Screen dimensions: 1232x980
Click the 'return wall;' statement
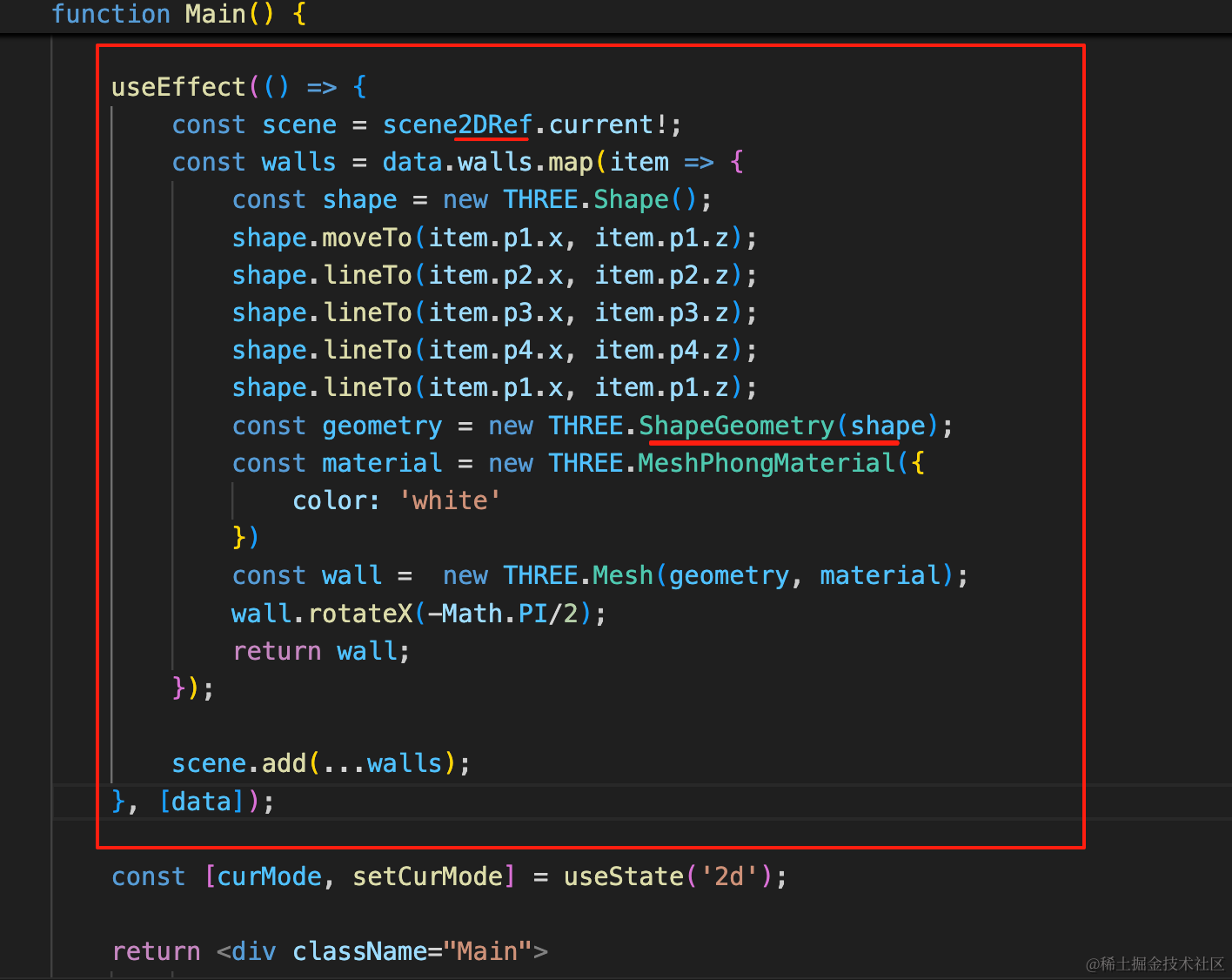pyautogui.click(x=321, y=651)
